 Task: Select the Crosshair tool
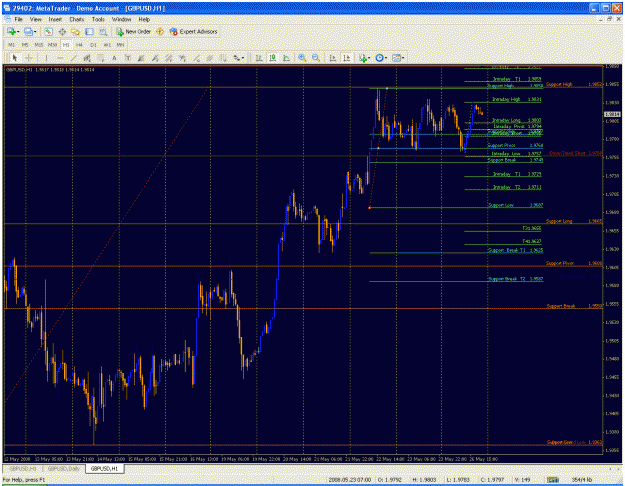tap(29, 58)
